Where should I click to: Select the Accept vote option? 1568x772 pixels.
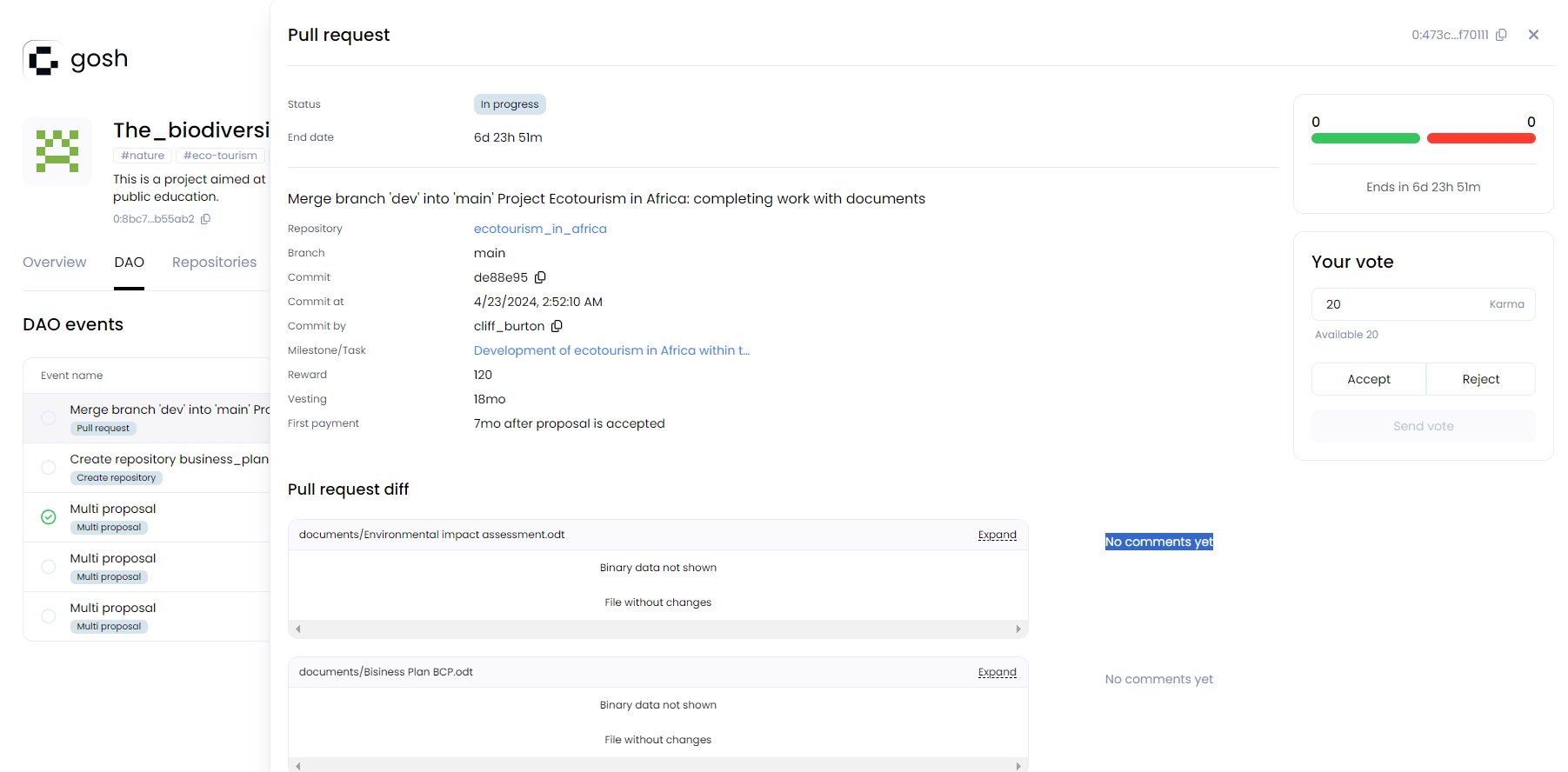1368,379
